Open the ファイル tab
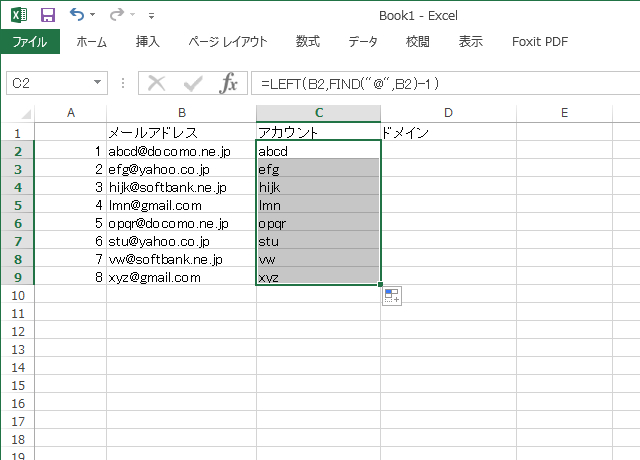 tap(30, 42)
